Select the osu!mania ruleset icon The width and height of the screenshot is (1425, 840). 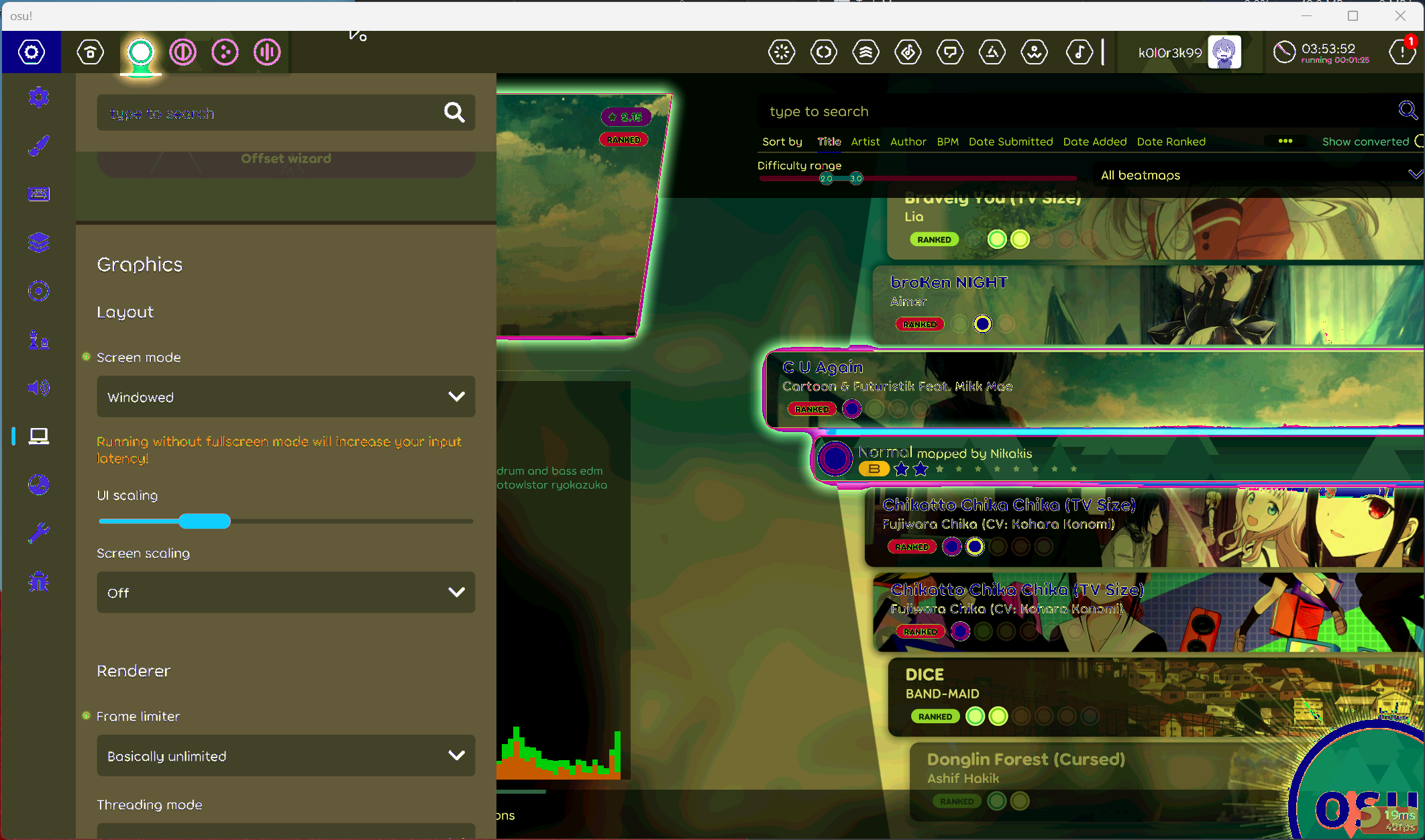tap(266, 52)
